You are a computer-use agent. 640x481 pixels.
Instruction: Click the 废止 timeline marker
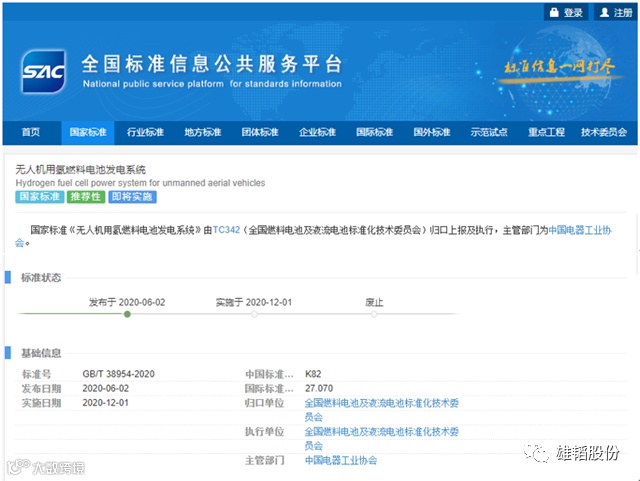tap(374, 314)
